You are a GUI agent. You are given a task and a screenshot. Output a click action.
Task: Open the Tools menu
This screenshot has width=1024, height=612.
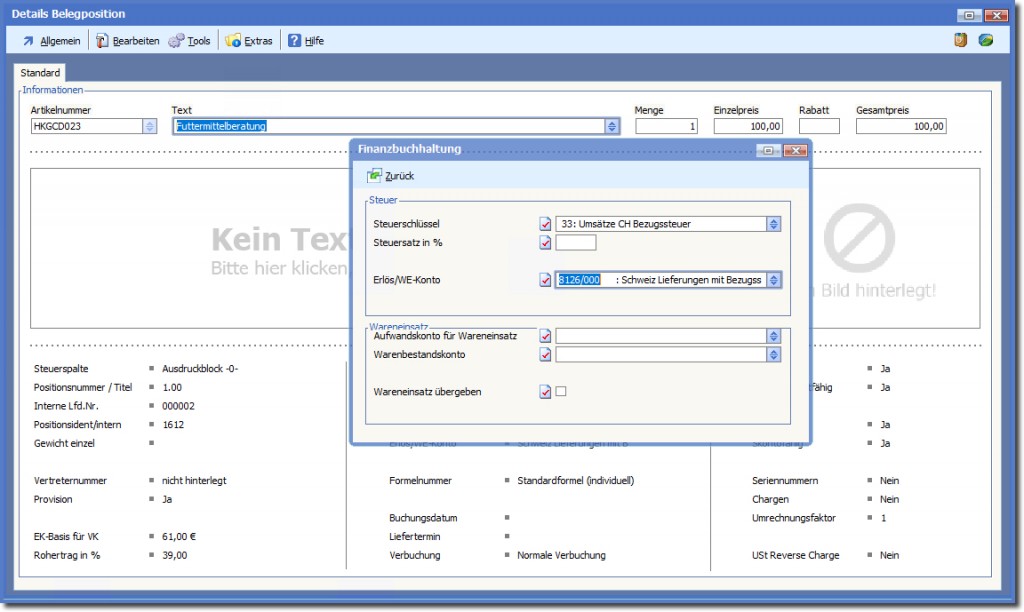click(190, 41)
